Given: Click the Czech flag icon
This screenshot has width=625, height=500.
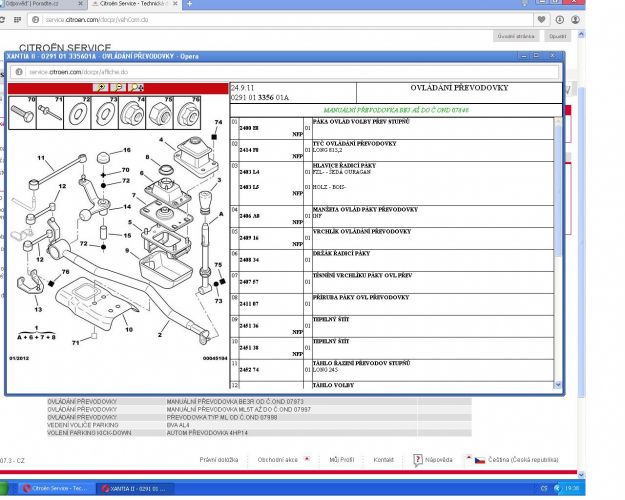Looking at the screenshot, I should click(480, 460).
